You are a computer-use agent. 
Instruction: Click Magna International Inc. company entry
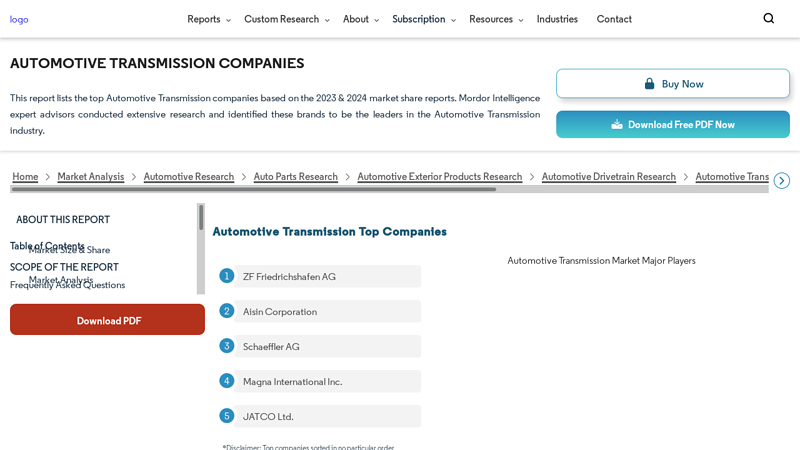tap(328, 381)
